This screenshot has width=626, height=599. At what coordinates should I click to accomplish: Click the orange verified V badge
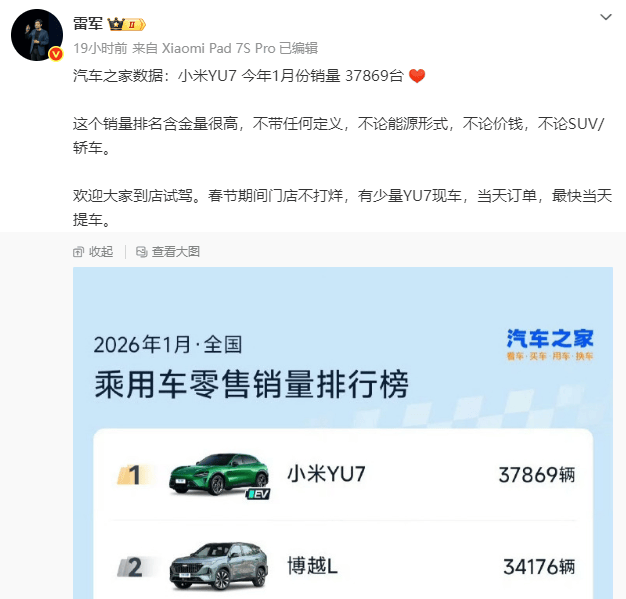tap(56, 54)
